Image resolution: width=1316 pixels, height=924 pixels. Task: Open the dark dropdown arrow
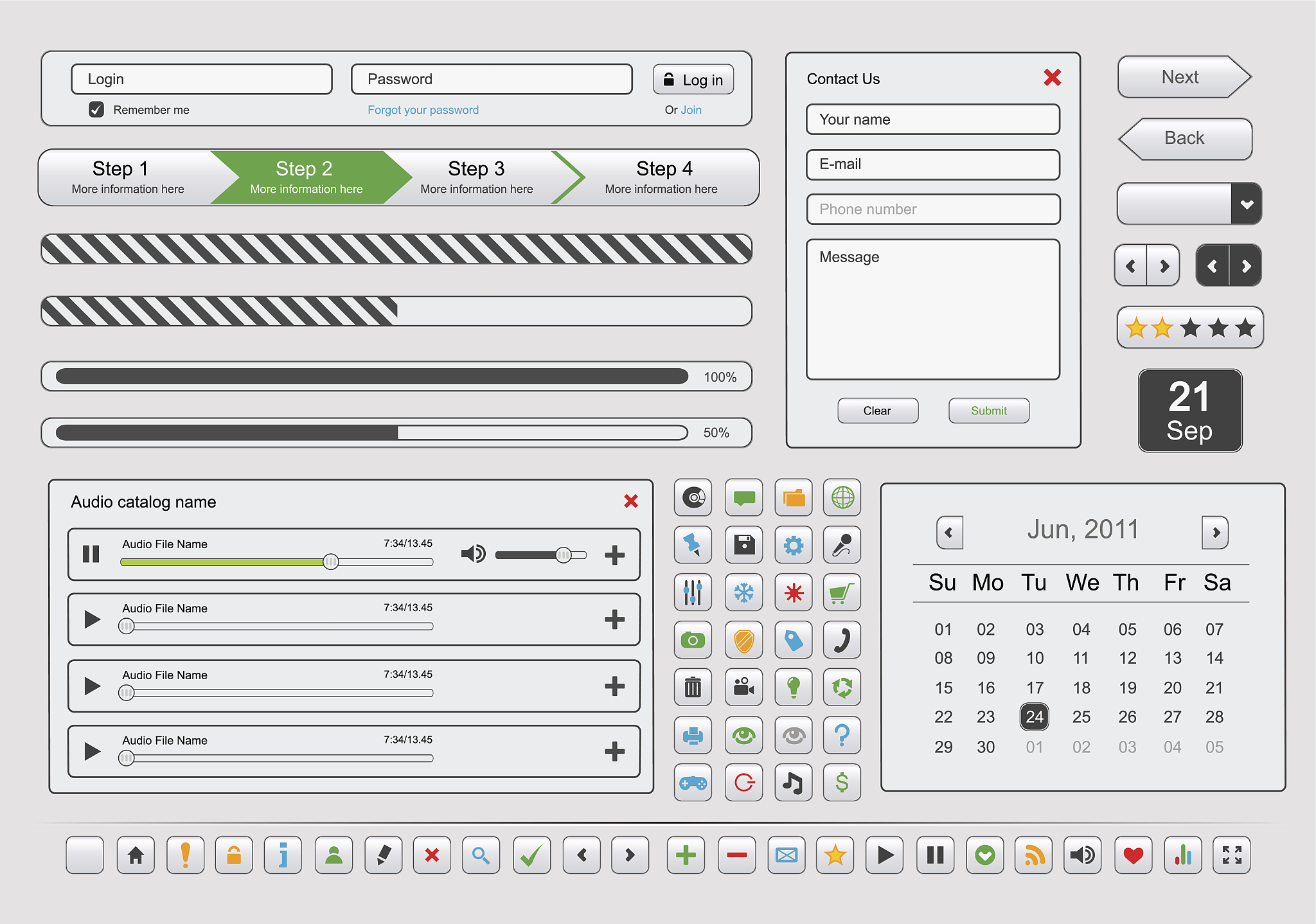pyautogui.click(x=1247, y=204)
